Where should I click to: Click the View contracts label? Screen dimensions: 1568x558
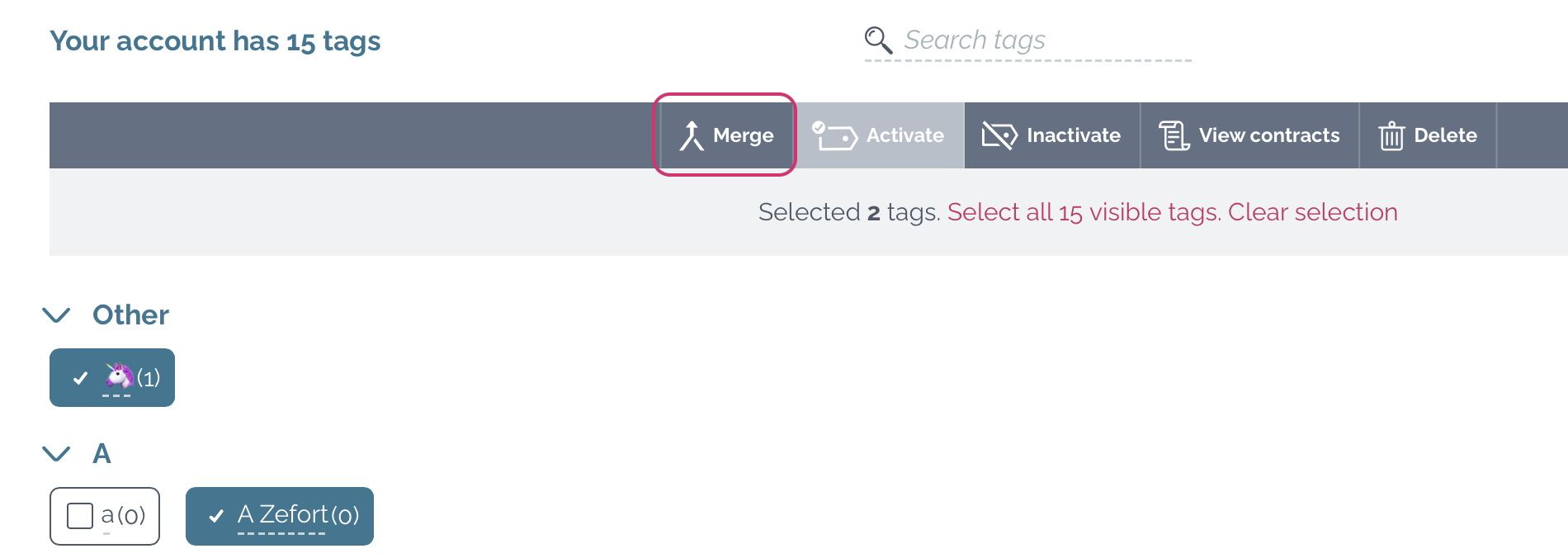[x=1269, y=135]
